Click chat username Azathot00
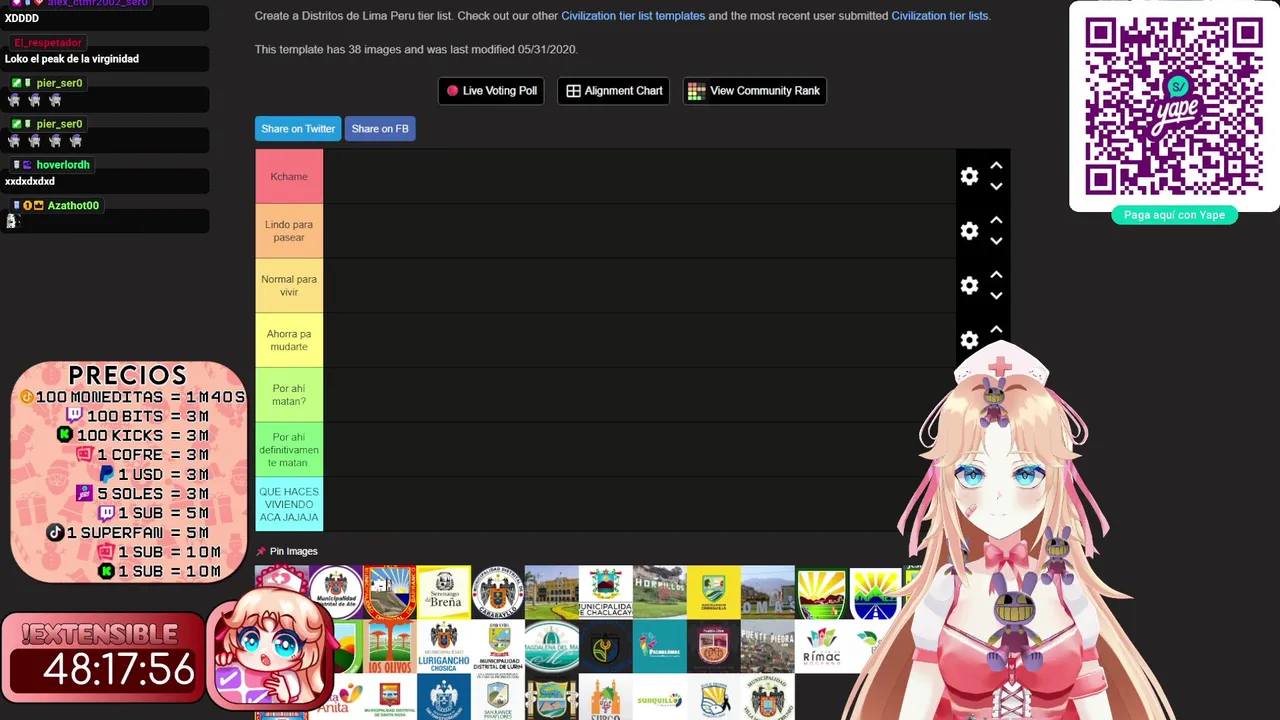1280x720 pixels. coord(73,206)
